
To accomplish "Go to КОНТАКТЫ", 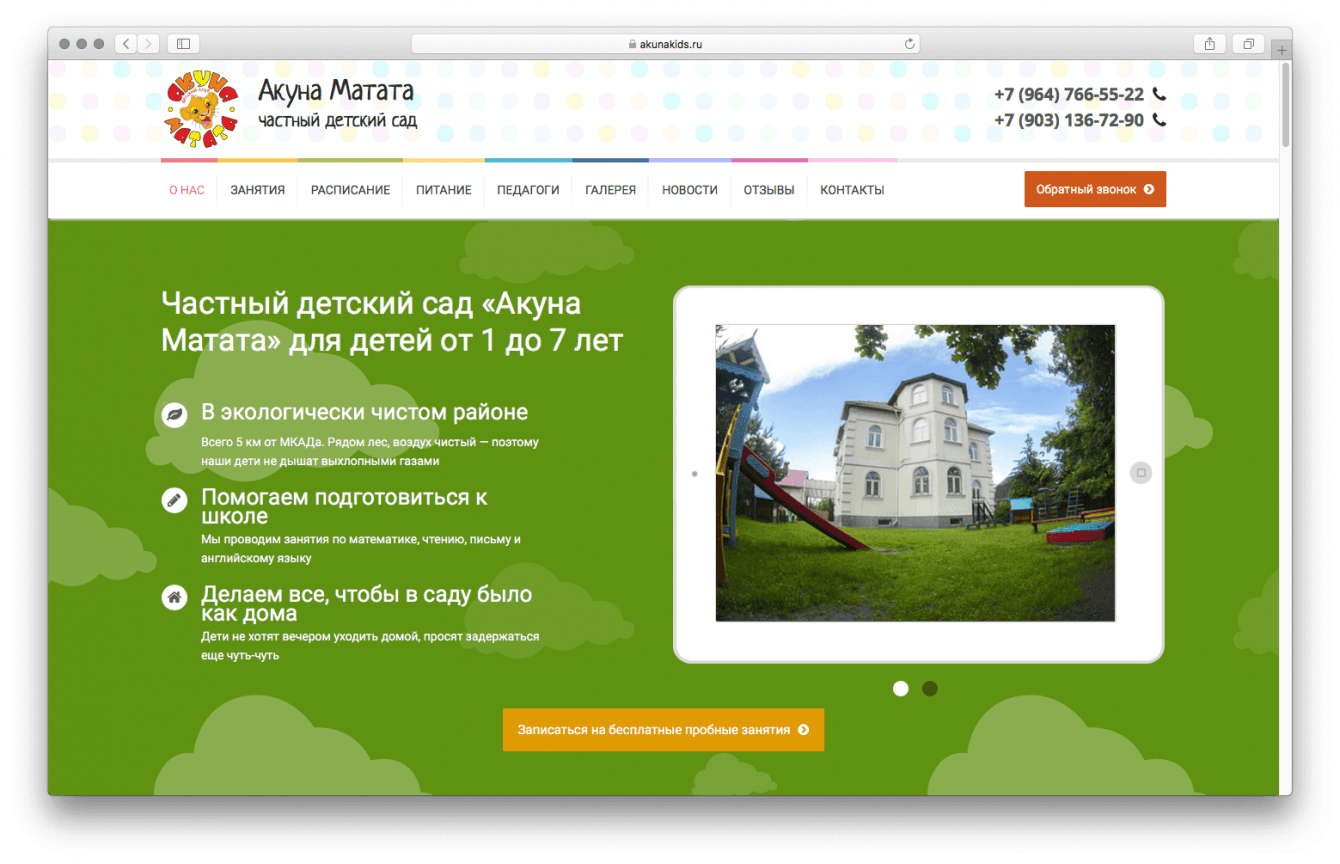I will pyautogui.click(x=852, y=190).
